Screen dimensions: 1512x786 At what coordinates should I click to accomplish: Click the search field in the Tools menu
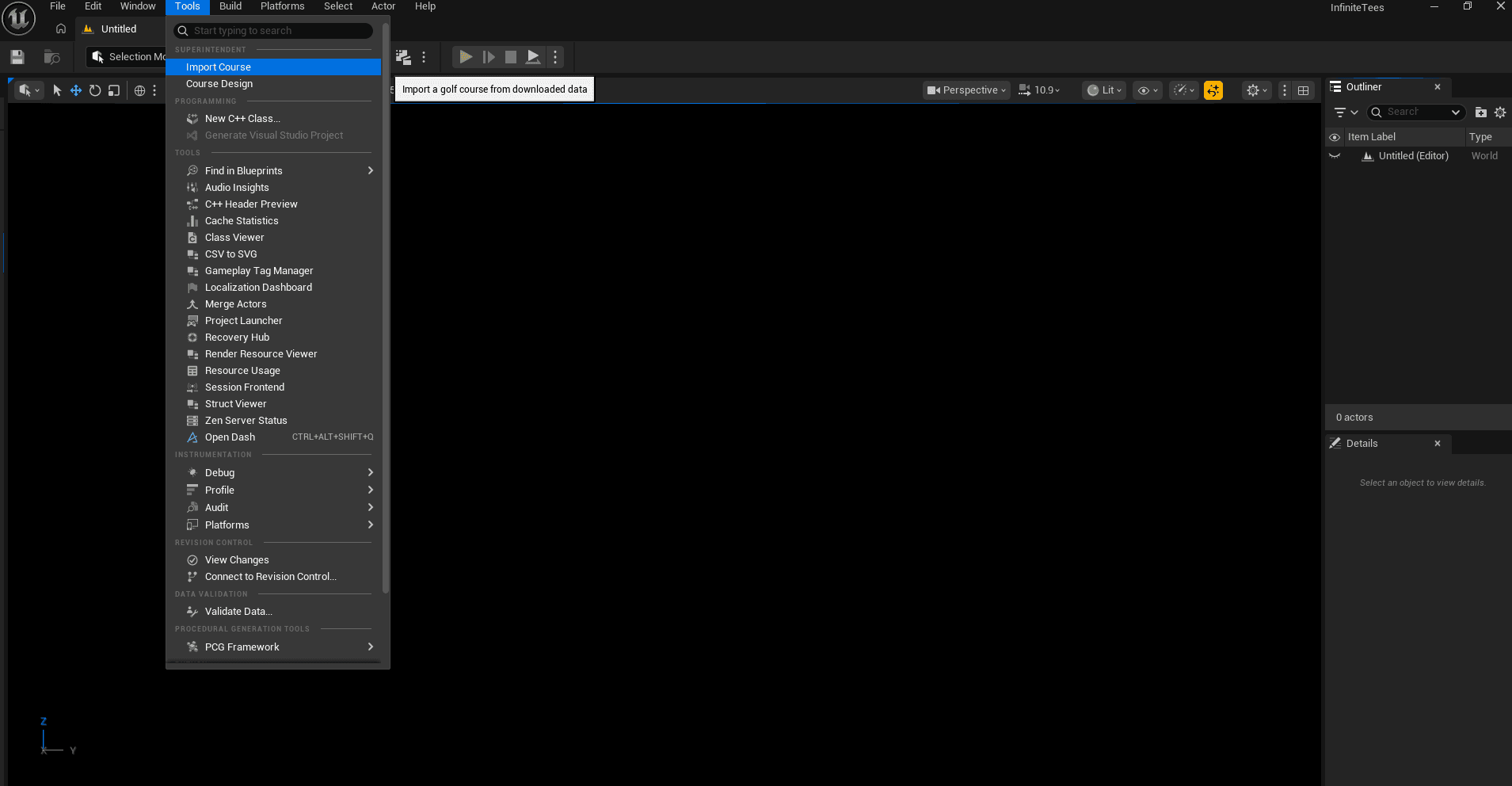point(272,30)
